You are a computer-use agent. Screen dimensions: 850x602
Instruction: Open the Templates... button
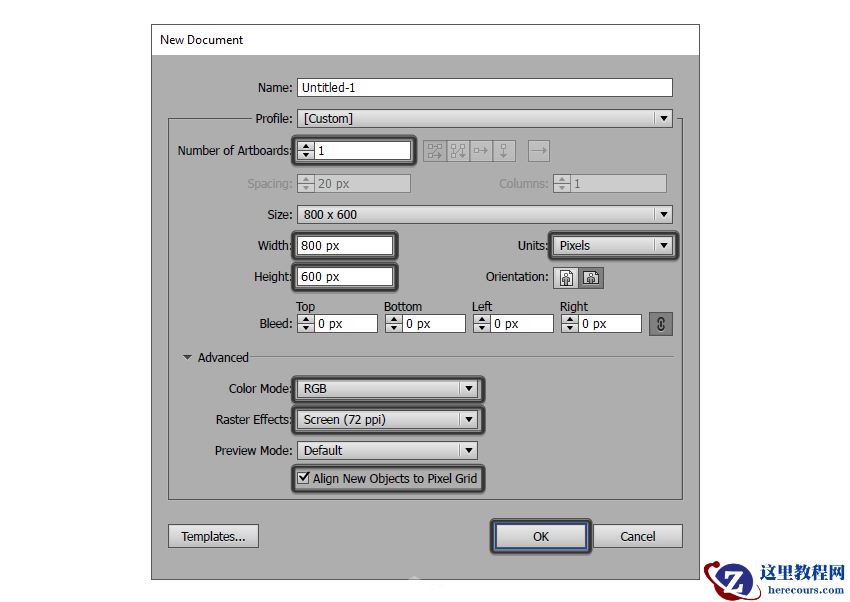pyautogui.click(x=213, y=536)
